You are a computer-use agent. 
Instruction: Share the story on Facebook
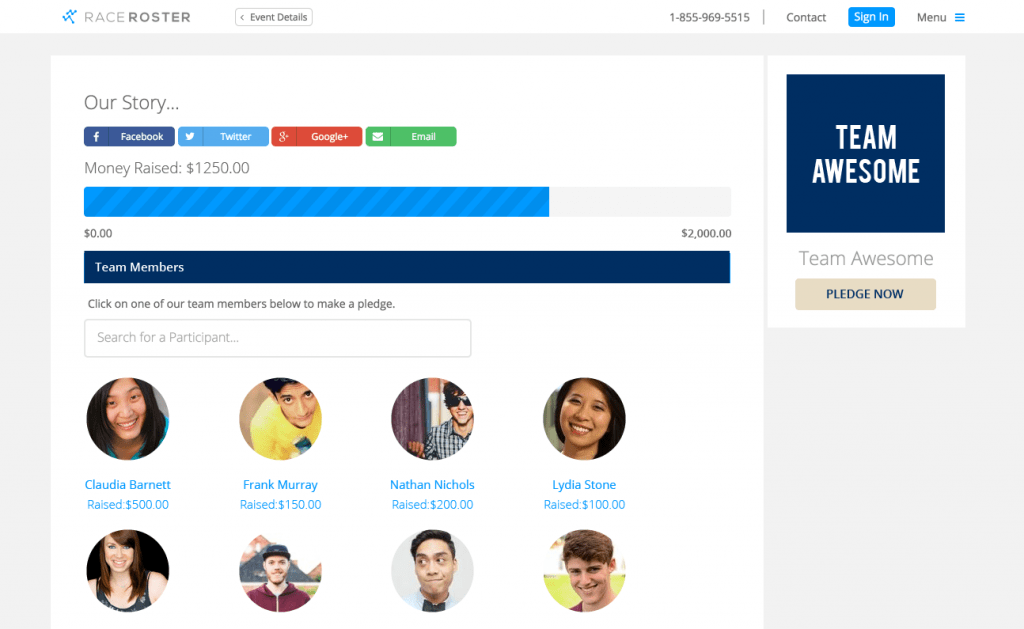pos(129,136)
